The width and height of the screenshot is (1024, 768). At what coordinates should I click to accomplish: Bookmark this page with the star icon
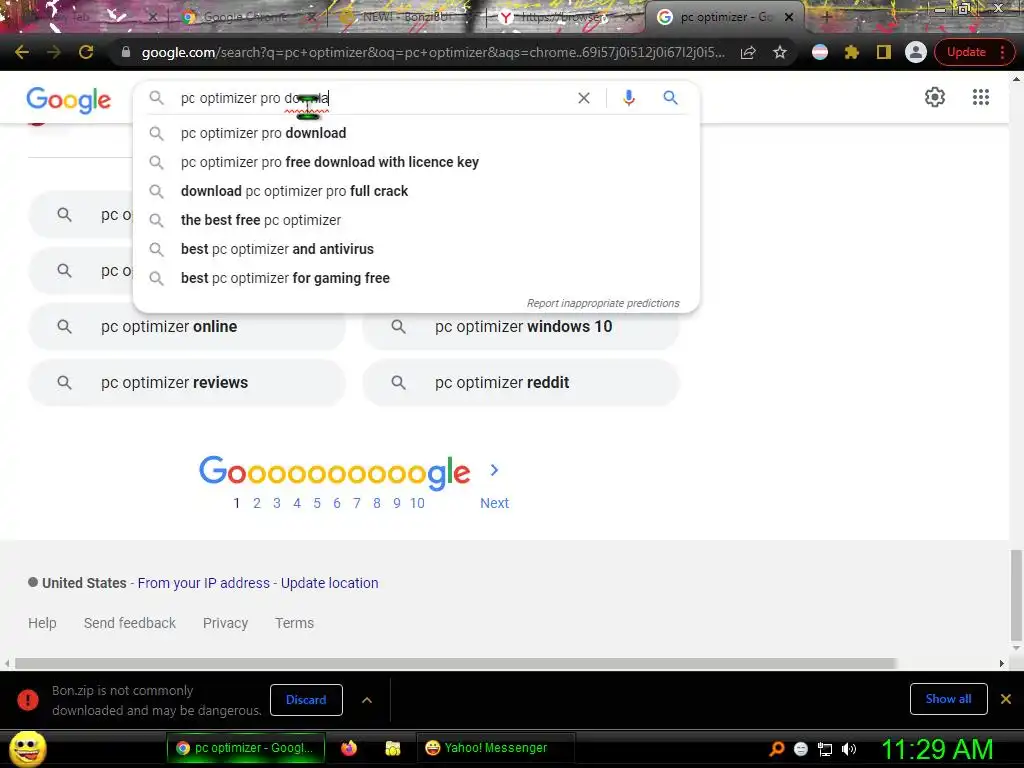780,52
